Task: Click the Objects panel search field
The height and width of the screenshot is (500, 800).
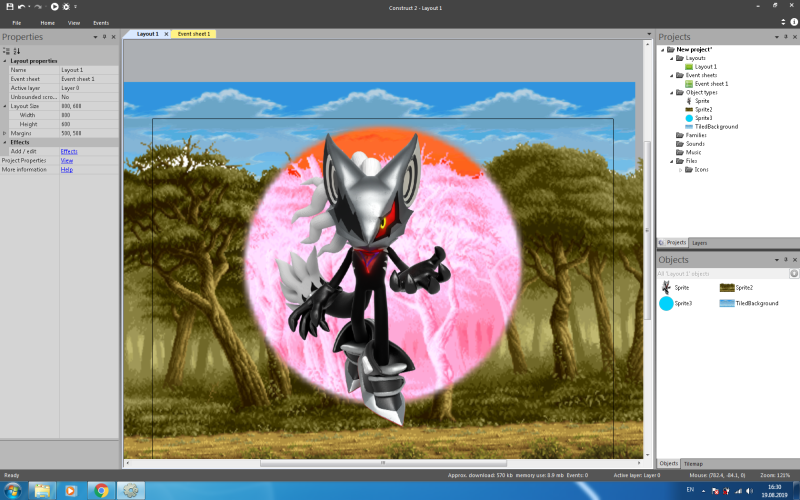Action: [x=722, y=274]
